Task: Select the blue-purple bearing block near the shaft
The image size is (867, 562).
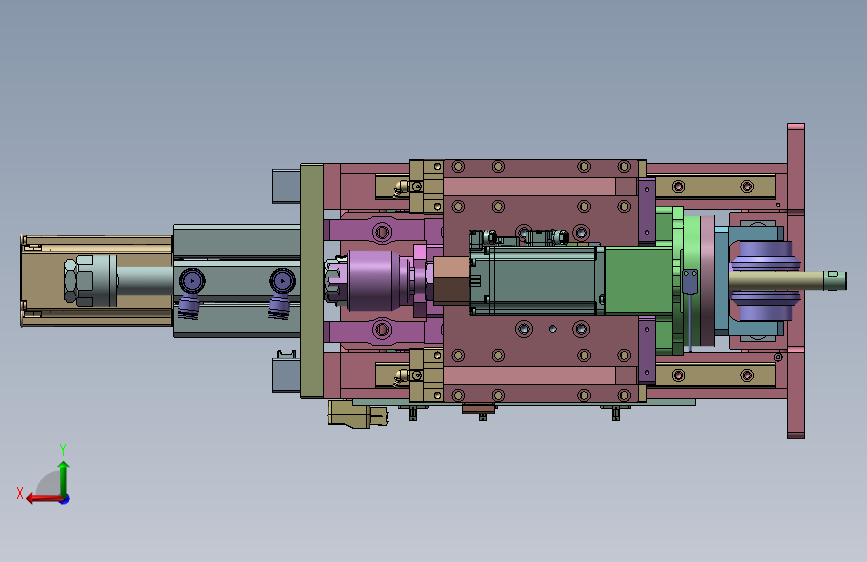Action: 765,280
